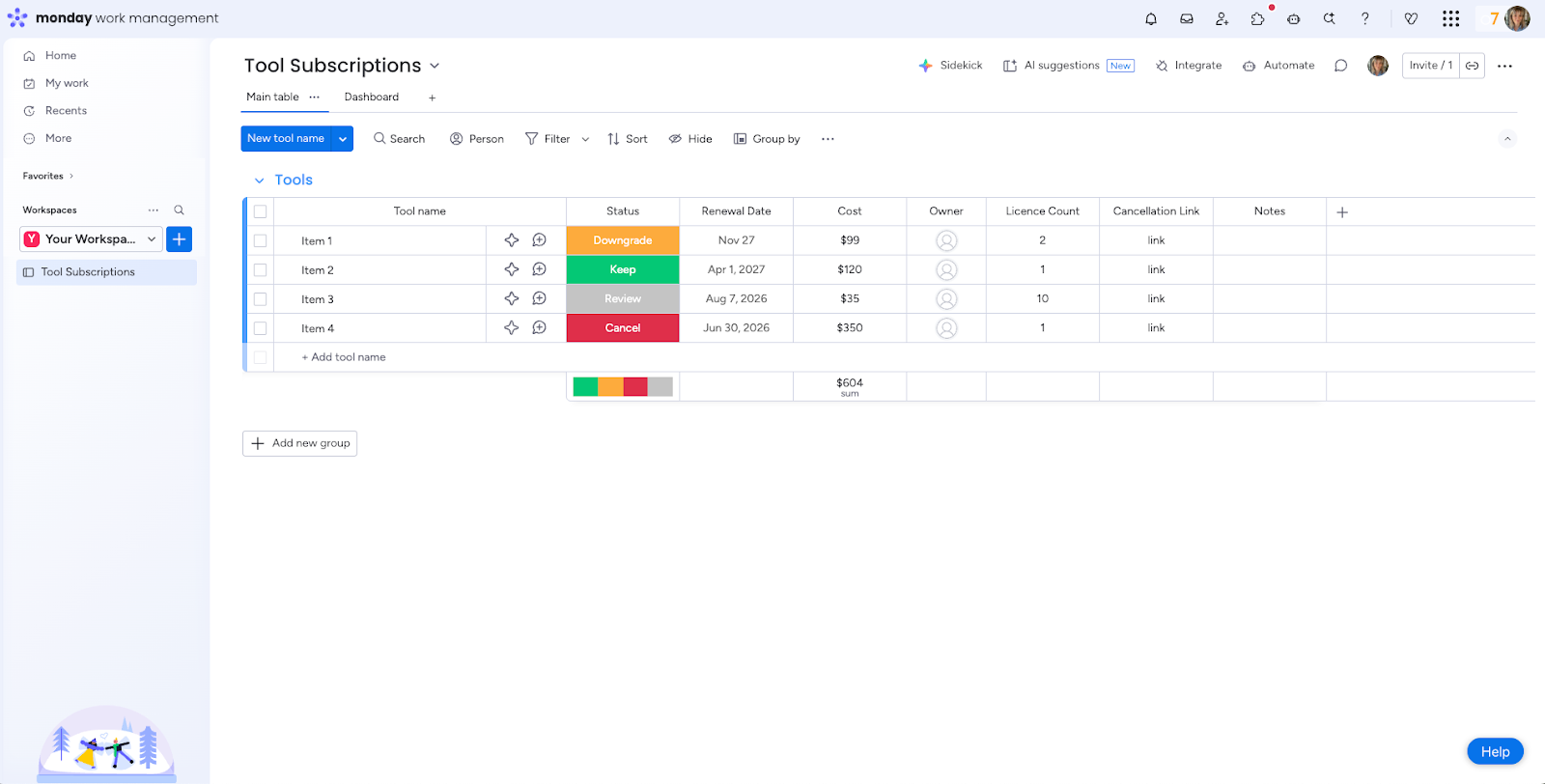Switch to the Dashboard tab

pos(371,98)
